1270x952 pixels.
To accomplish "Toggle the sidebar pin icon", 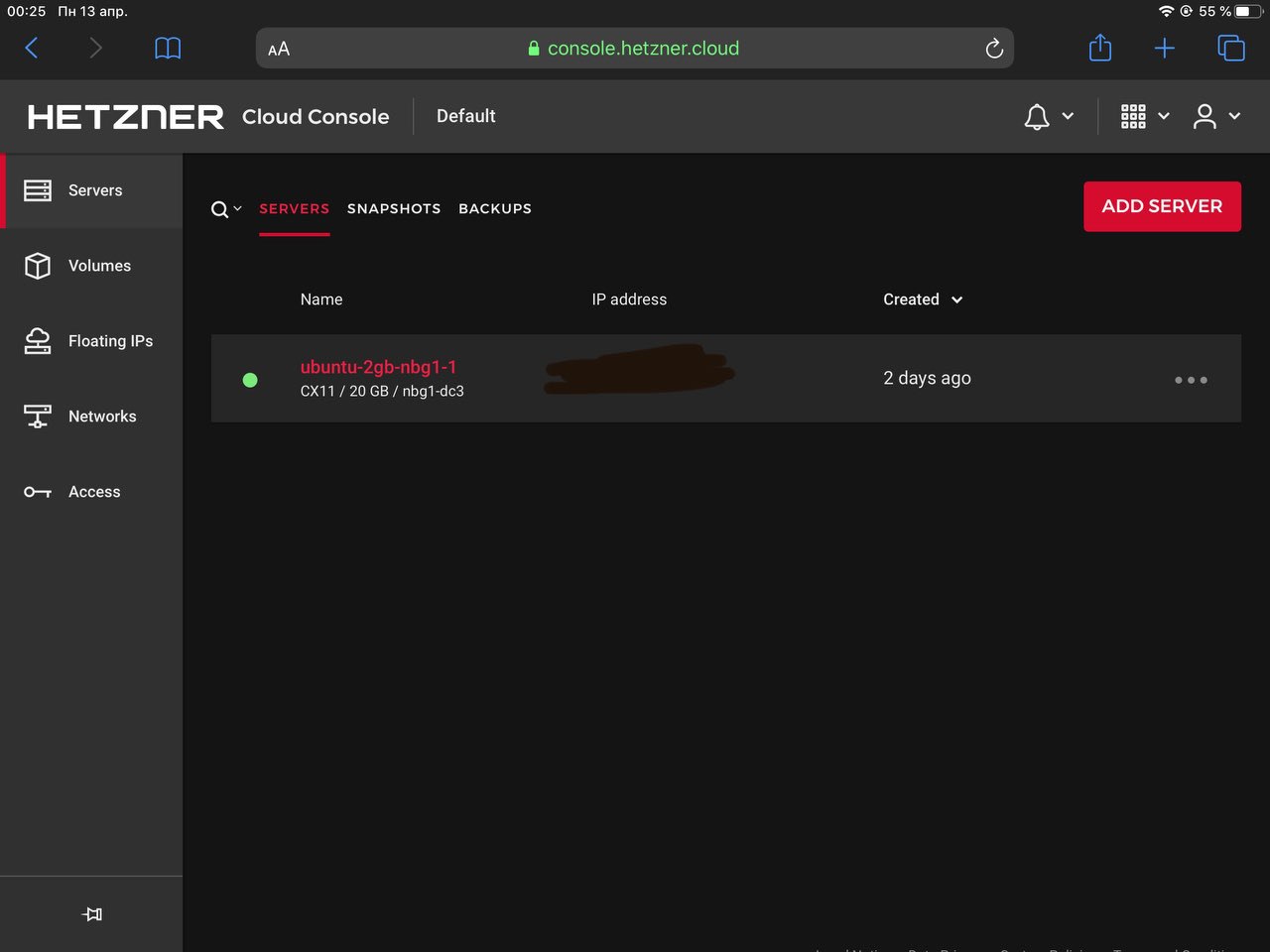I will point(91,914).
